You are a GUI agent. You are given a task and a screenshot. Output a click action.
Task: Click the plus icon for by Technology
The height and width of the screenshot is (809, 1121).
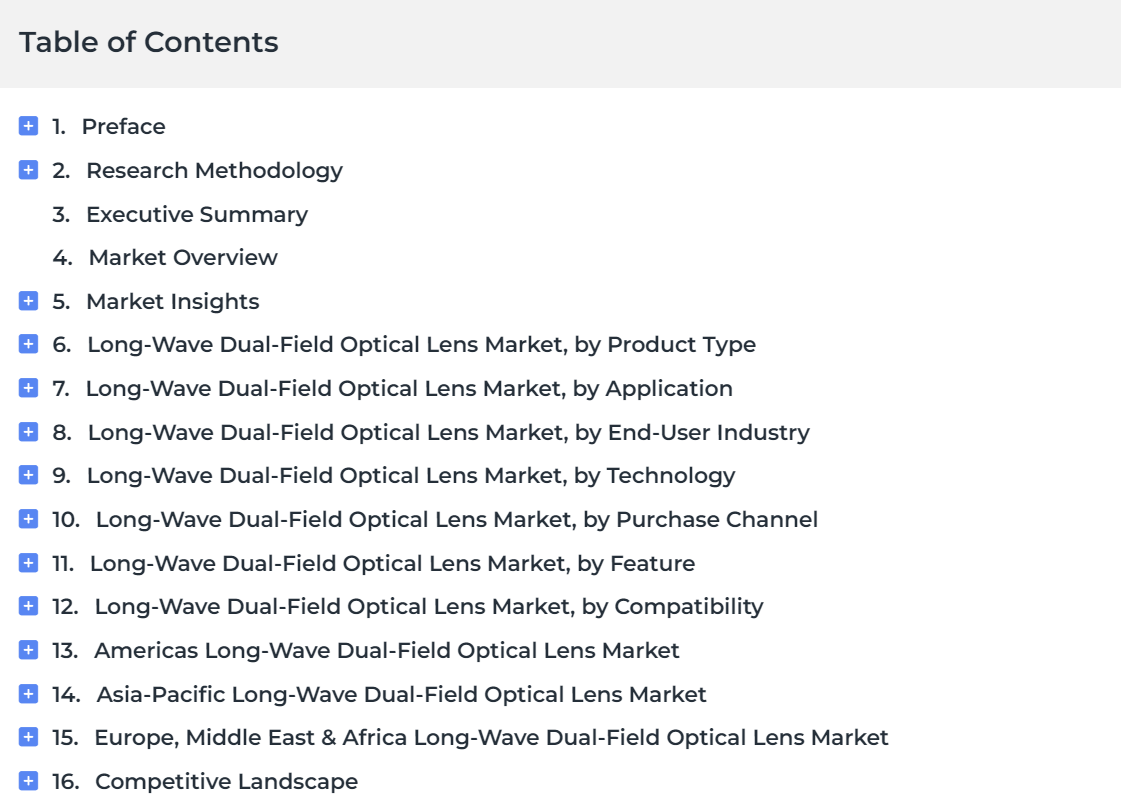pyautogui.click(x=29, y=475)
